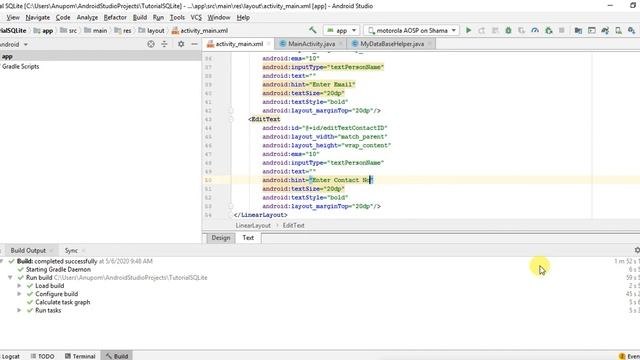Expand the Run tasks node

tap(19, 310)
